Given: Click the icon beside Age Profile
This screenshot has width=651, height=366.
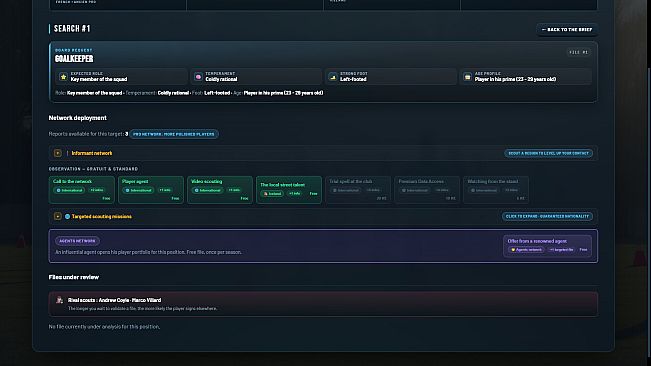Looking at the screenshot, I should click(x=467, y=77).
